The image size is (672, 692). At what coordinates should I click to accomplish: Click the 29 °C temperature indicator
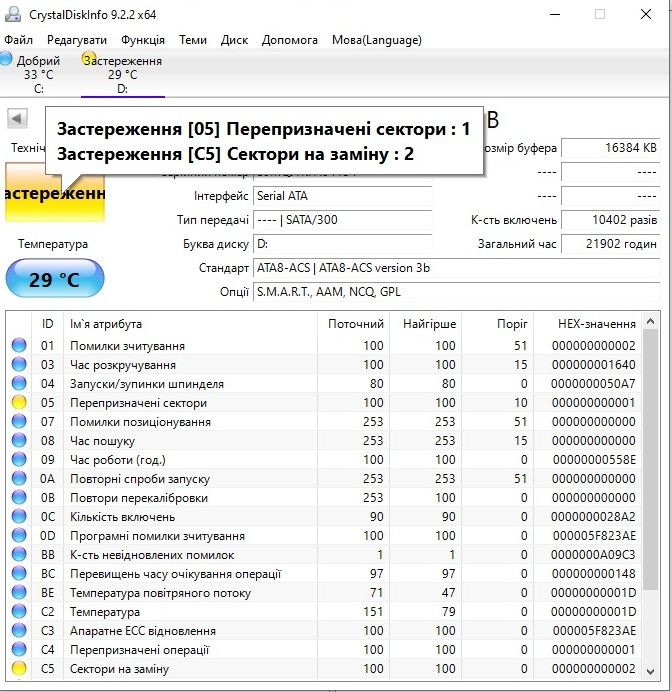click(x=55, y=278)
